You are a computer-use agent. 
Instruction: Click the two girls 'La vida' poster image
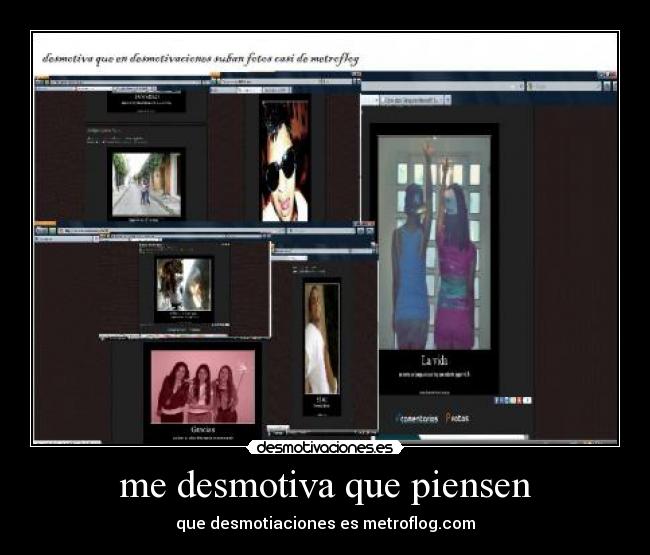tap(434, 242)
